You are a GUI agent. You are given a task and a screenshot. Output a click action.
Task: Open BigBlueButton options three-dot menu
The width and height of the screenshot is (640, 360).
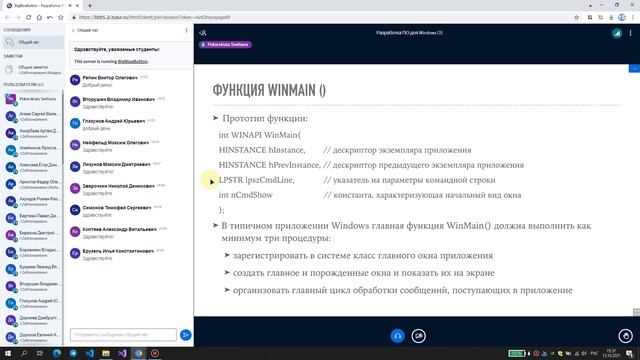coord(631,33)
